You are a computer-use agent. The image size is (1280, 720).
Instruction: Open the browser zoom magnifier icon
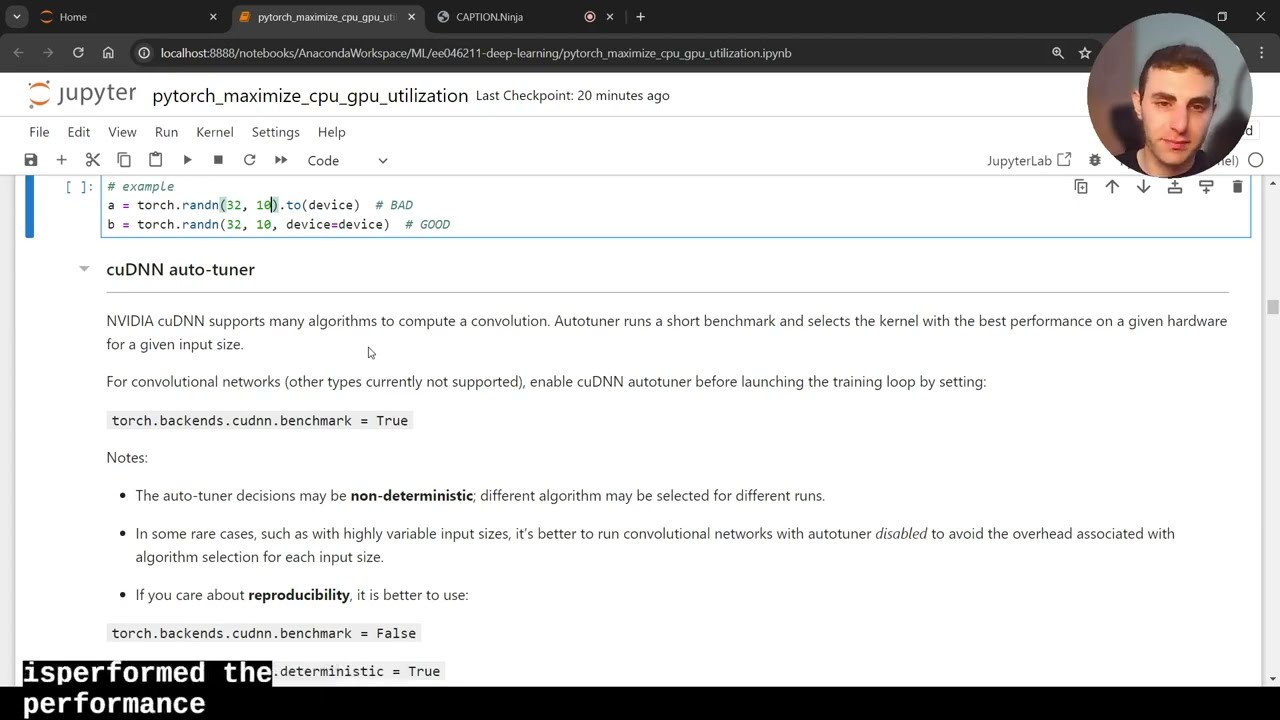(1058, 53)
